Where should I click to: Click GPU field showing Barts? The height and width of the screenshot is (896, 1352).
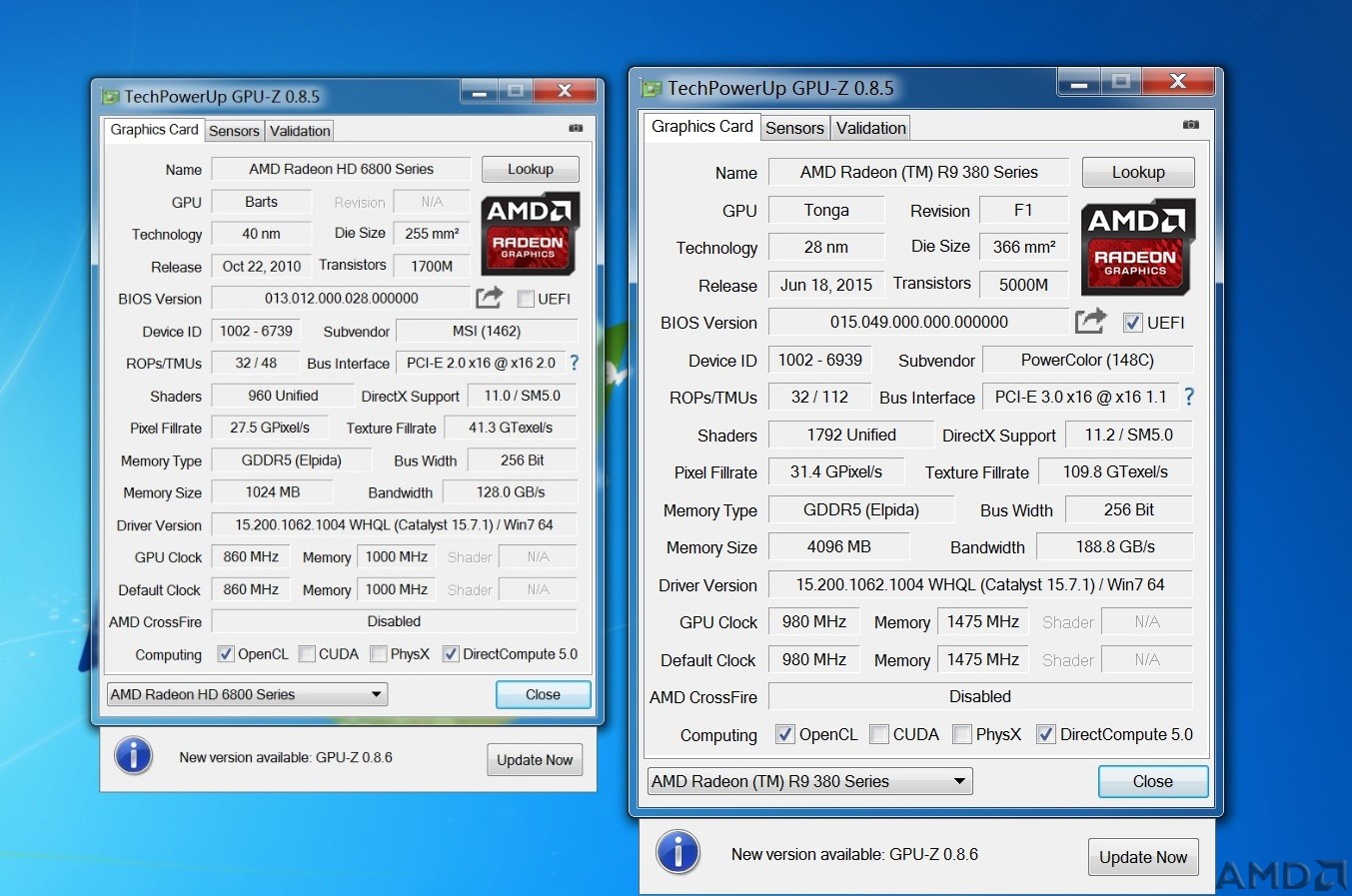261,202
